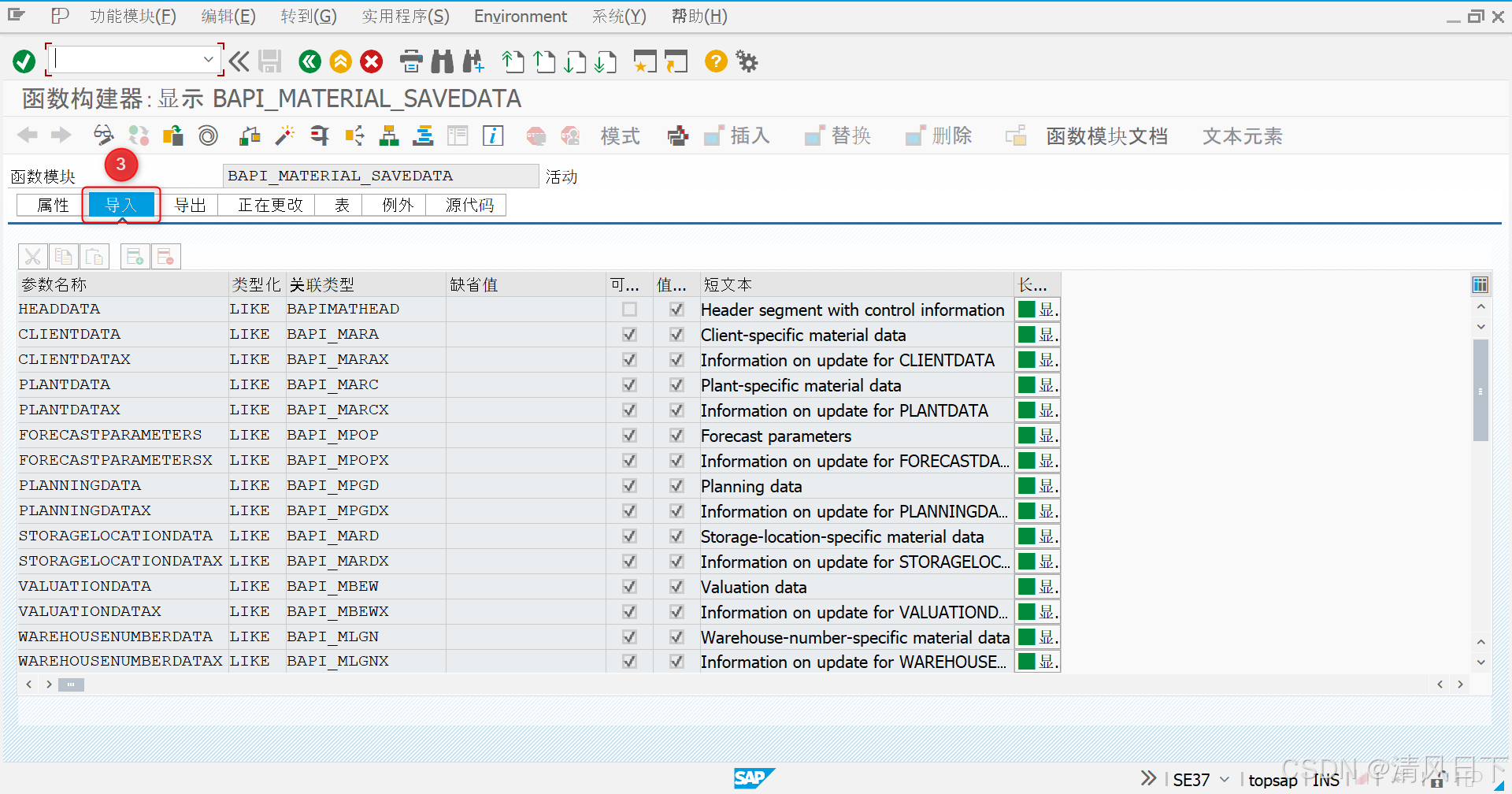Open 函数模块文档 documentation
The image size is (1512, 794).
tap(1106, 135)
